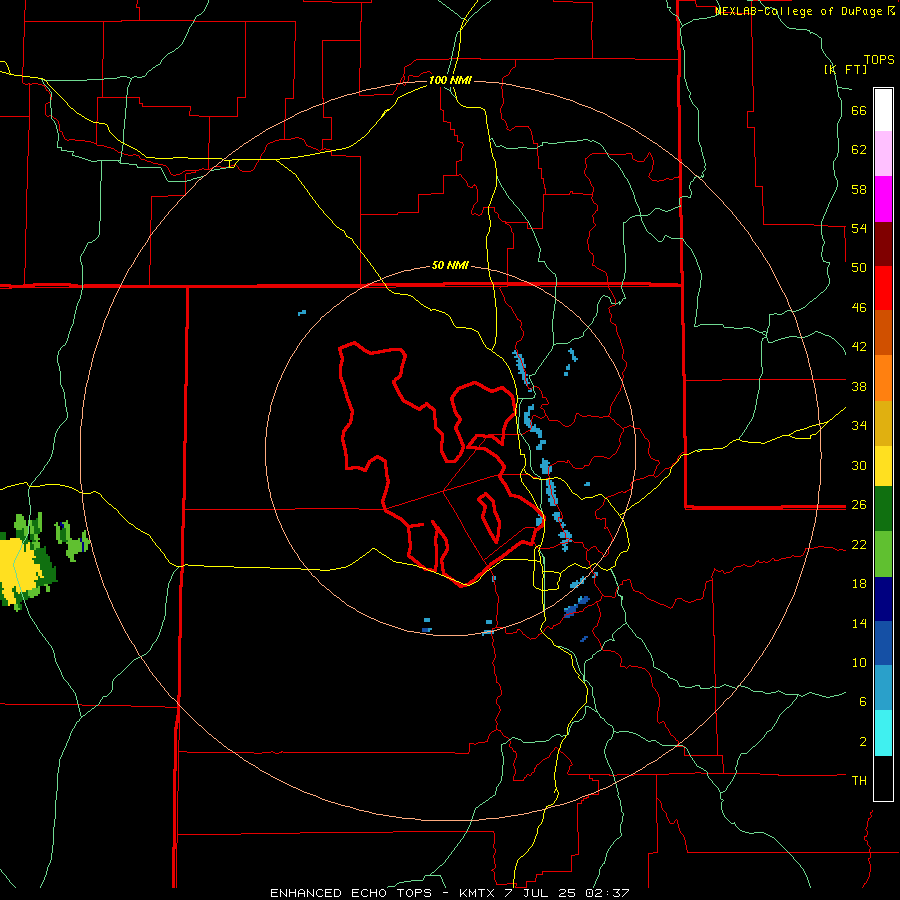Select light blue swatch between 6 and 10

coord(883,688)
